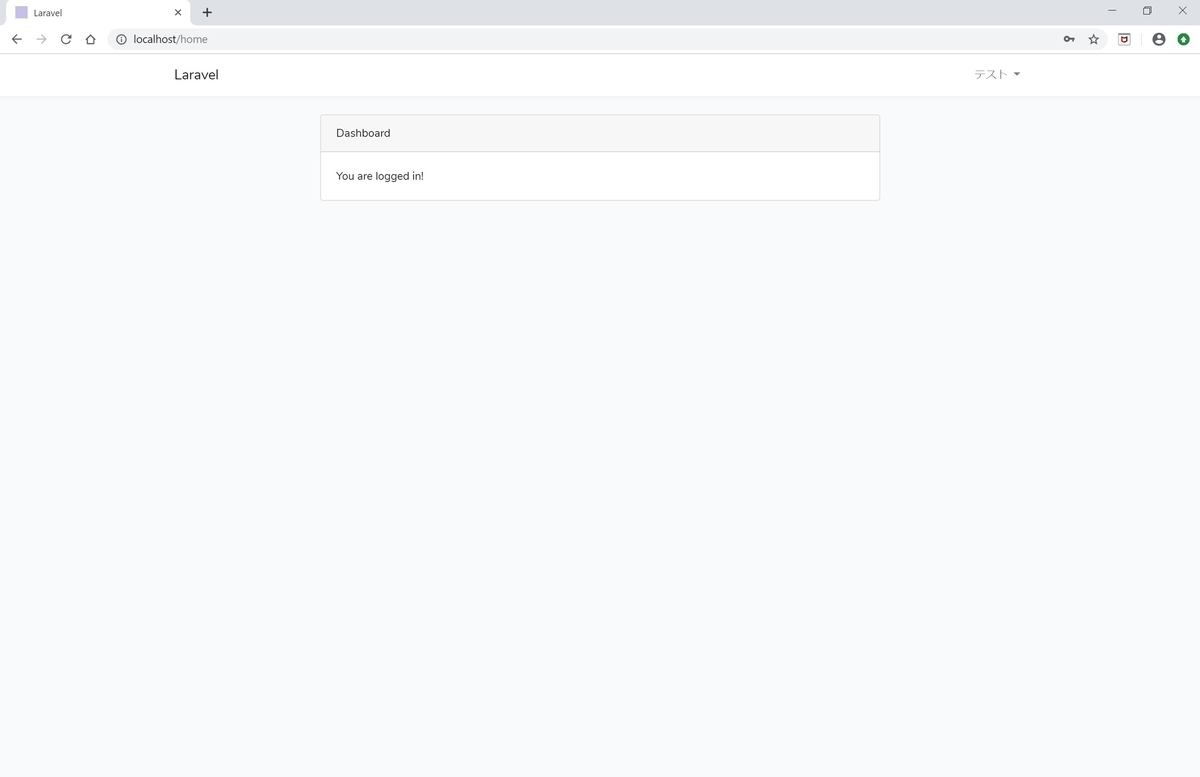Click the Dashboard card header
Screen dimensions: 1200x777
pyautogui.click(x=363, y=132)
